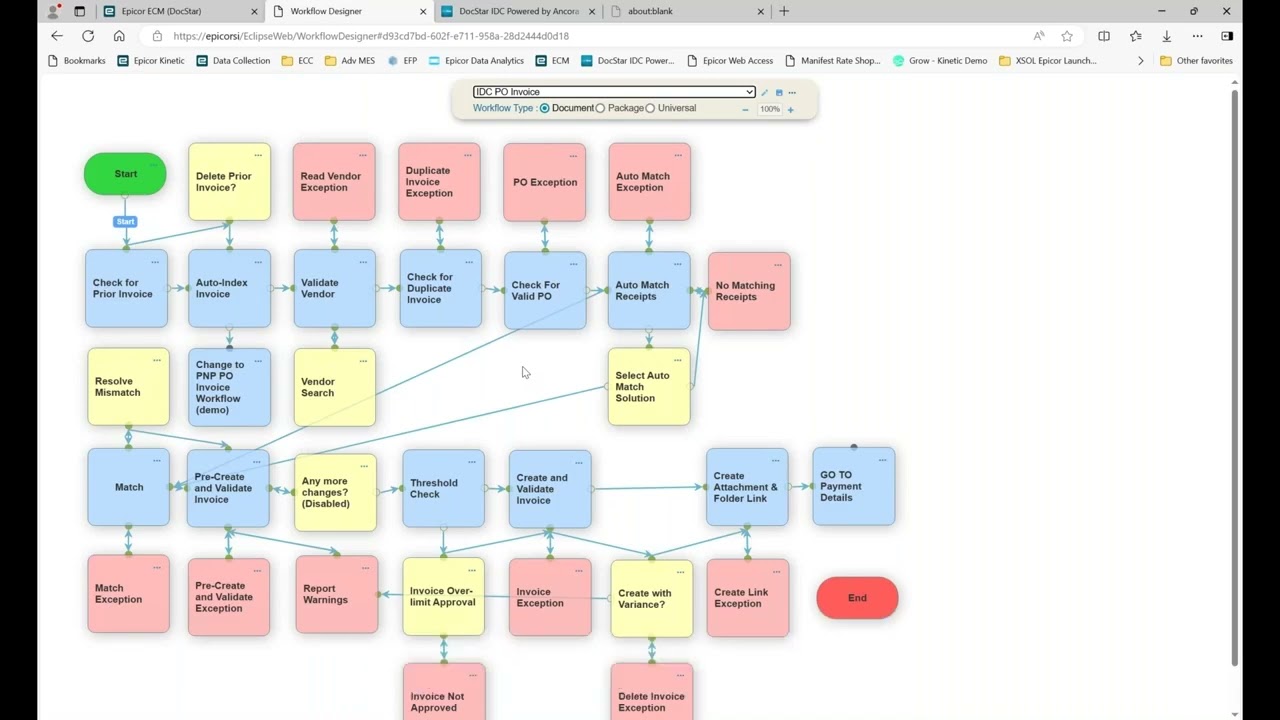Select the Match Exception step
This screenshot has width=1280, height=720.
point(128,594)
